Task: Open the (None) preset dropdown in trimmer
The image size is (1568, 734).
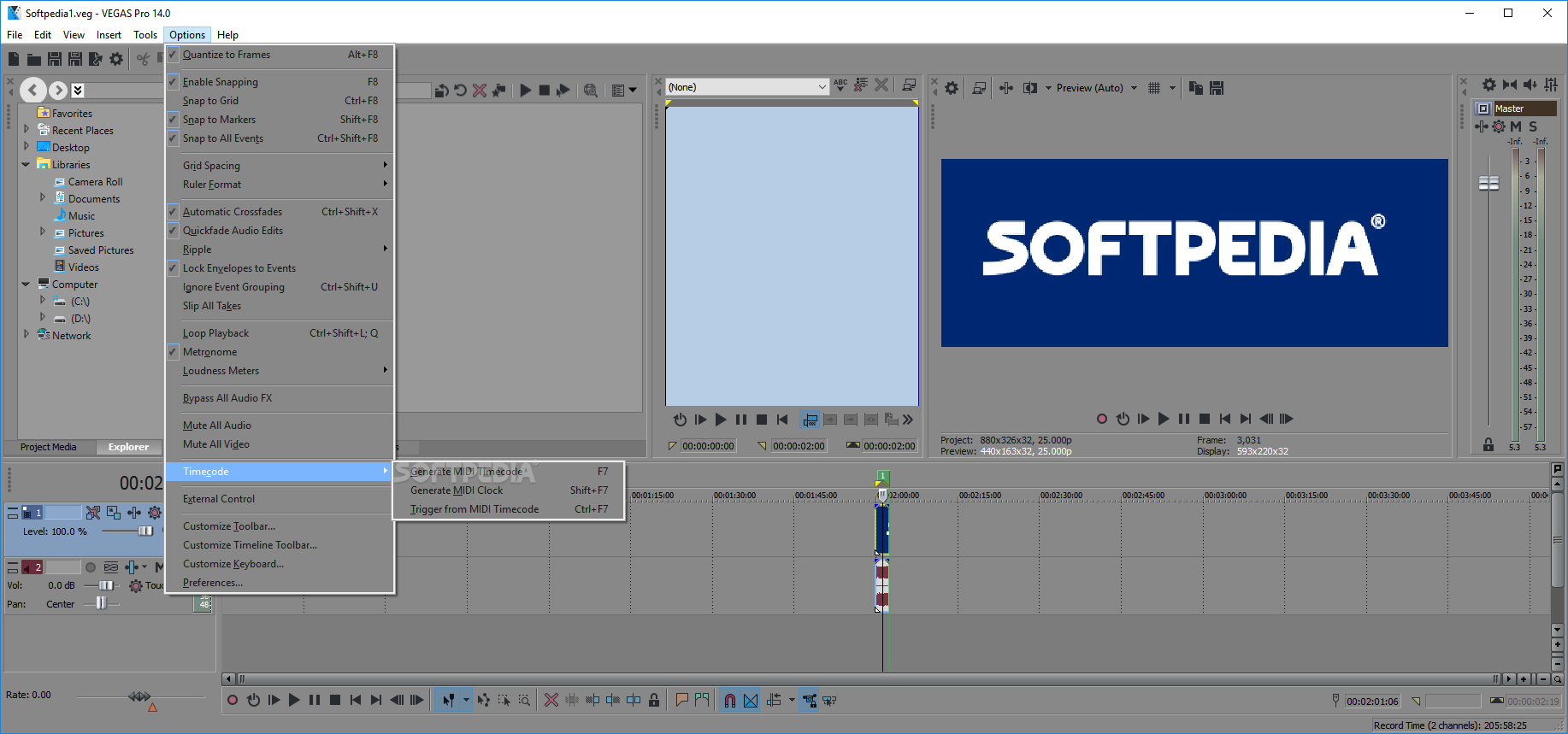Action: coord(748,87)
